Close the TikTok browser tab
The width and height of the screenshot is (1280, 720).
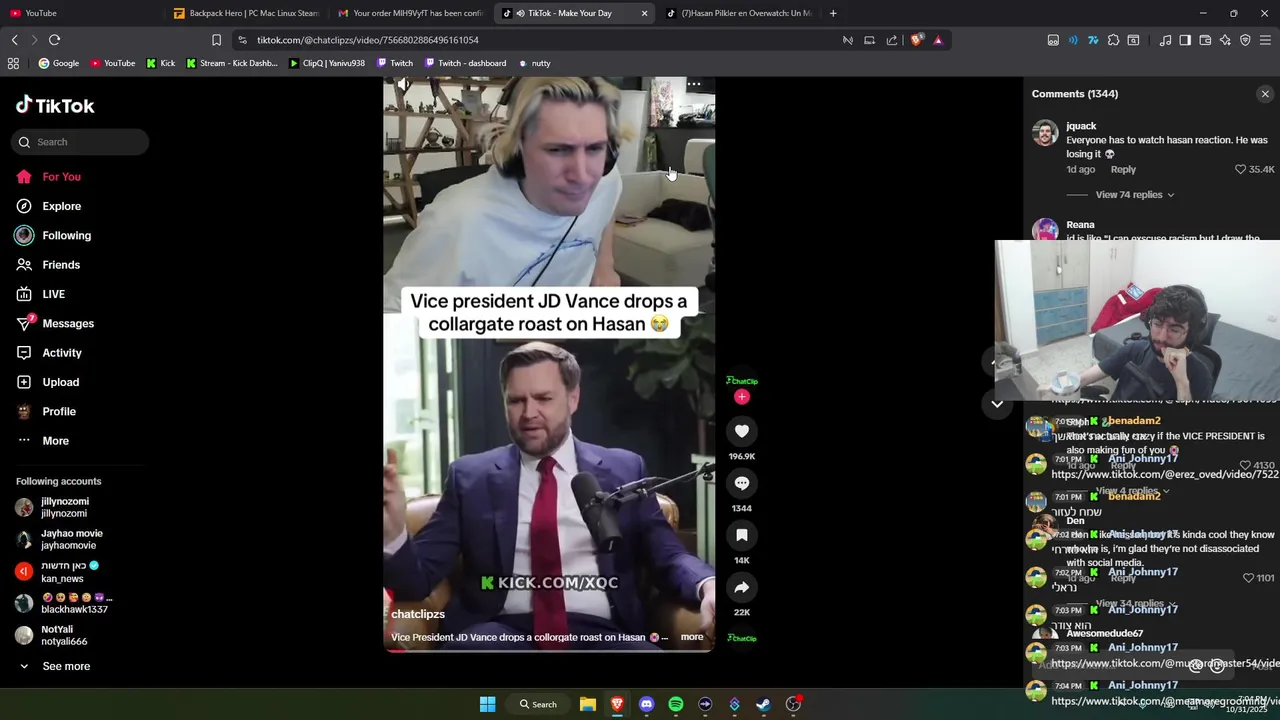644,13
